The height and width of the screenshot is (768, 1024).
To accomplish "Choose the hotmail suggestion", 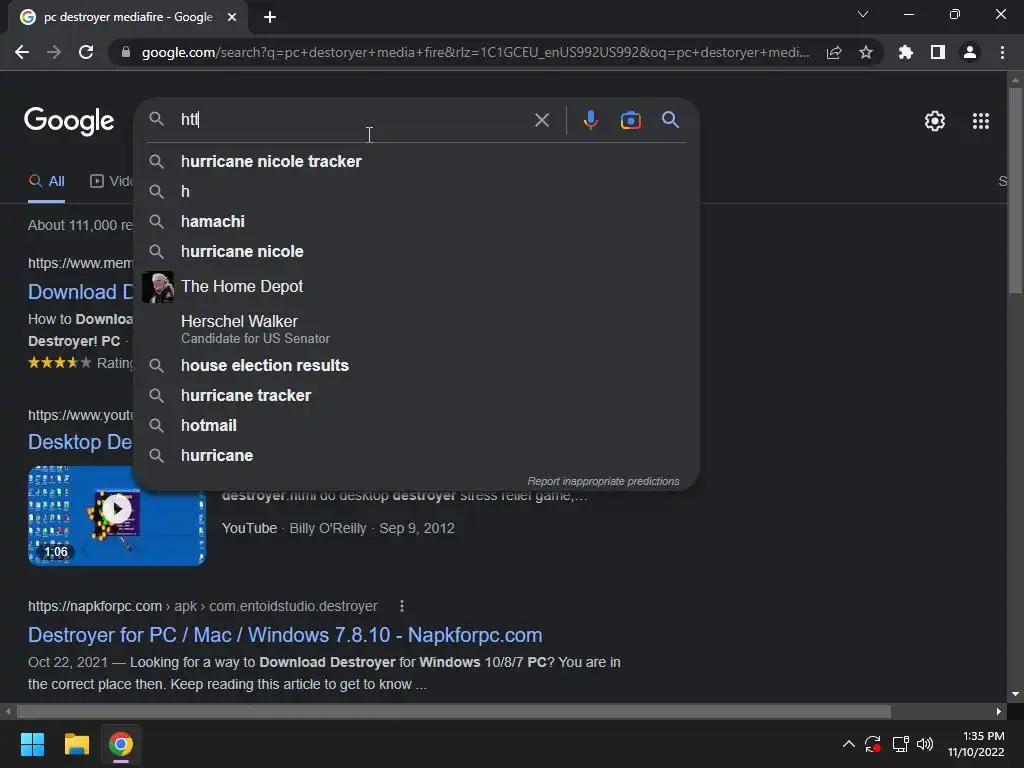I will pos(416,425).
